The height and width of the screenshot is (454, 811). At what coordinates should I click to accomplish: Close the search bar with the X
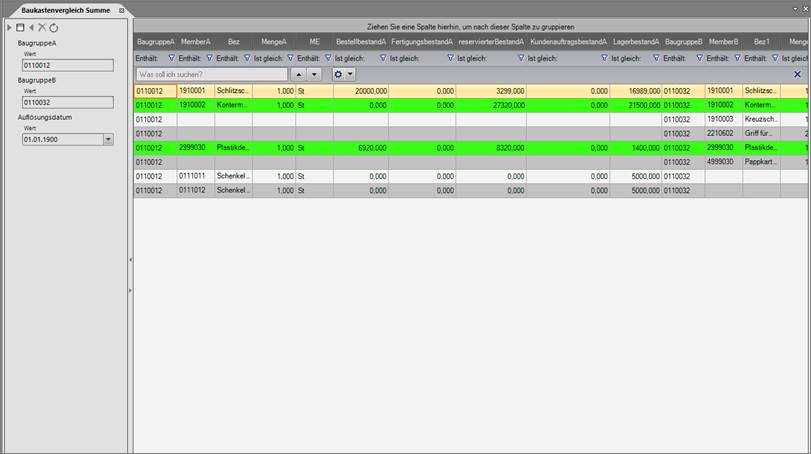(x=797, y=74)
